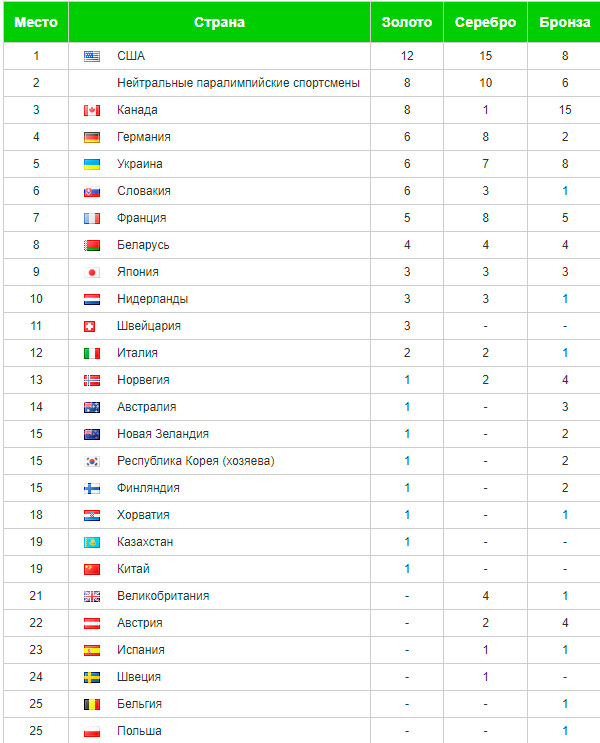Click the USA flag icon
This screenshot has width=600, height=743.
click(92, 56)
